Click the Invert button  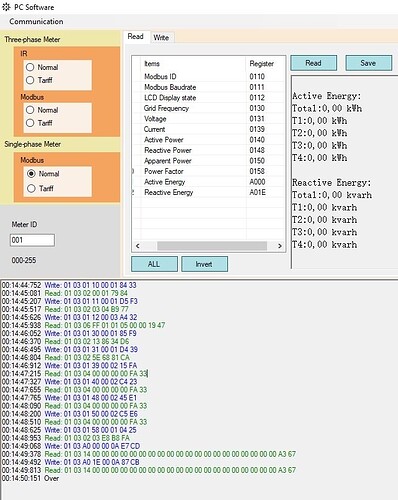coord(204,264)
